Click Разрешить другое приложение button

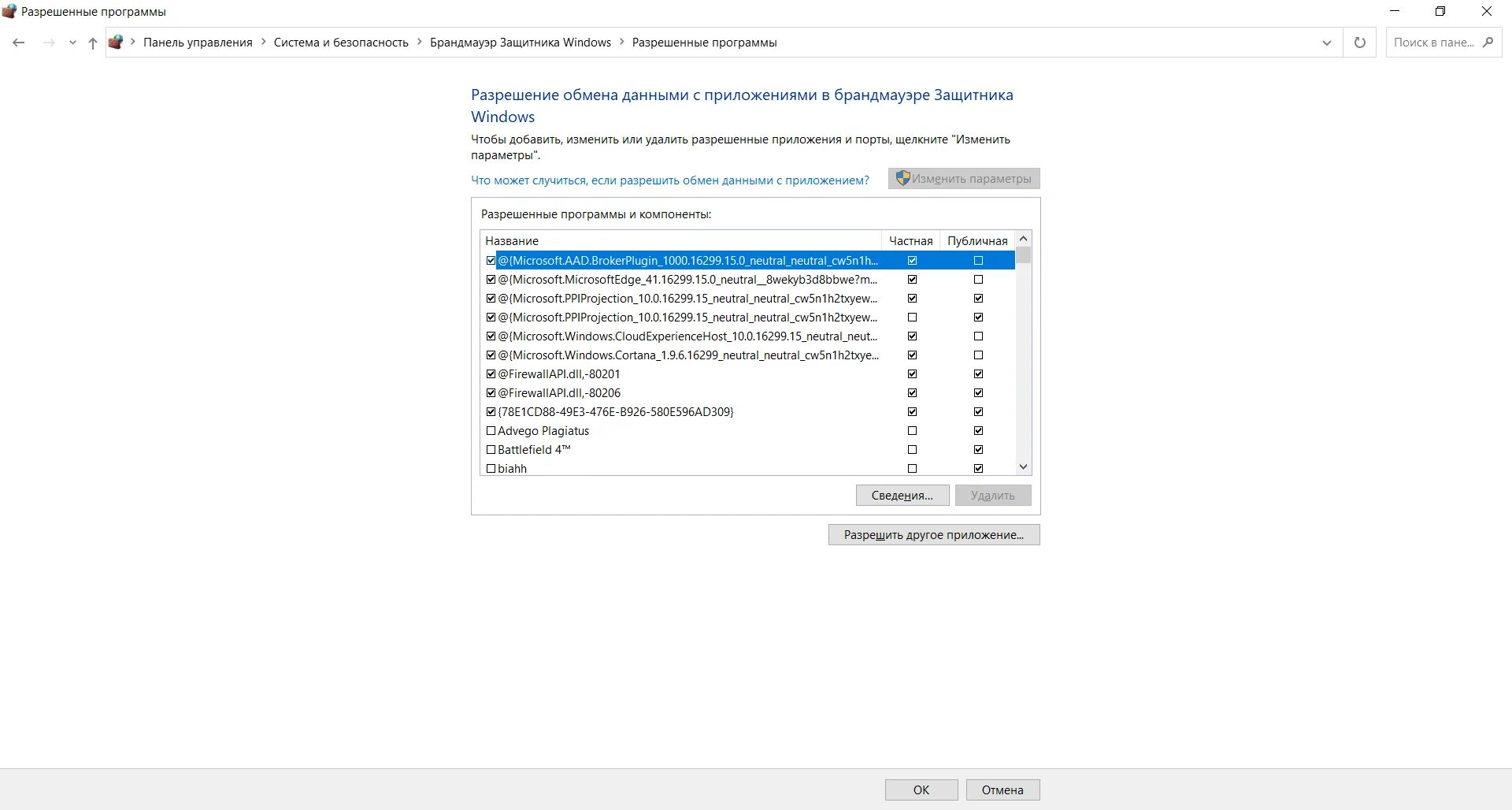click(x=934, y=535)
